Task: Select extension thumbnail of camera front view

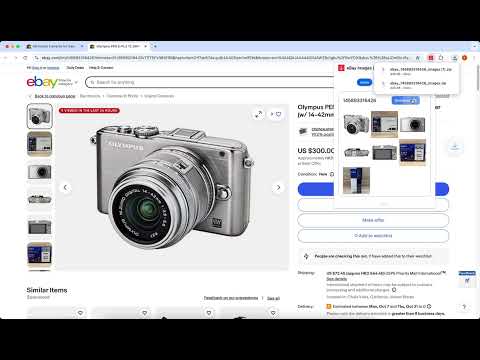Action: tap(413, 124)
